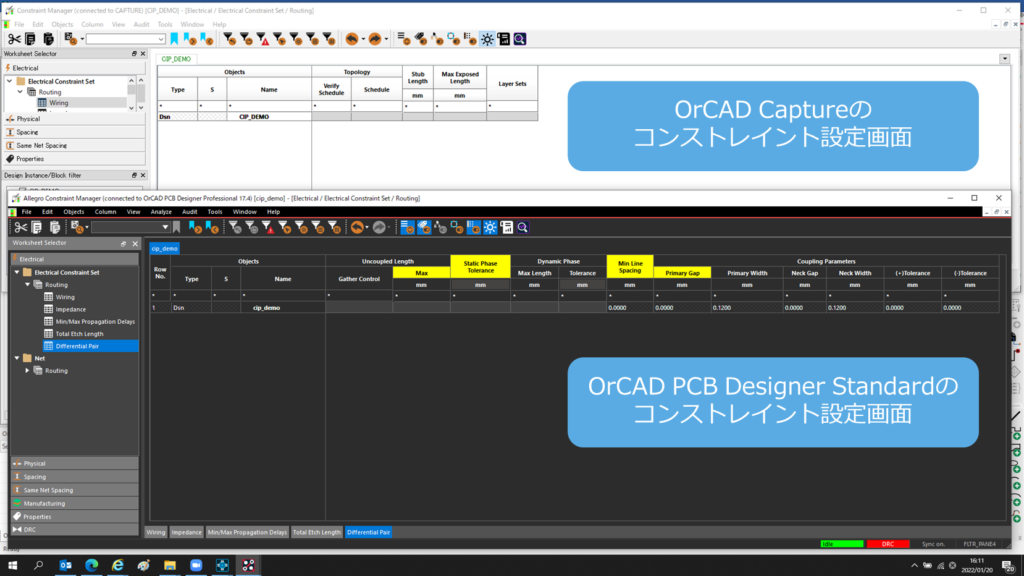This screenshot has height=576, width=1024.
Task: Open the Spacing domain in Allegro Worksheet Selector
Action: 74,477
